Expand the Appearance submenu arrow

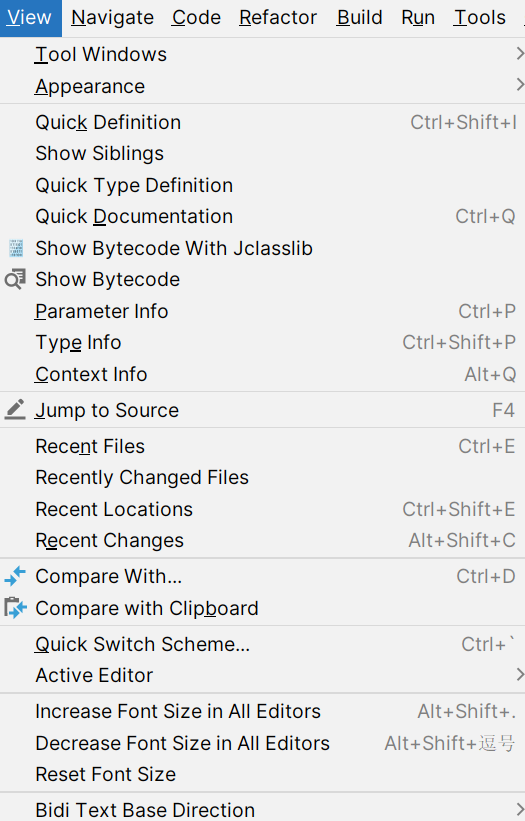pyautogui.click(x=520, y=85)
